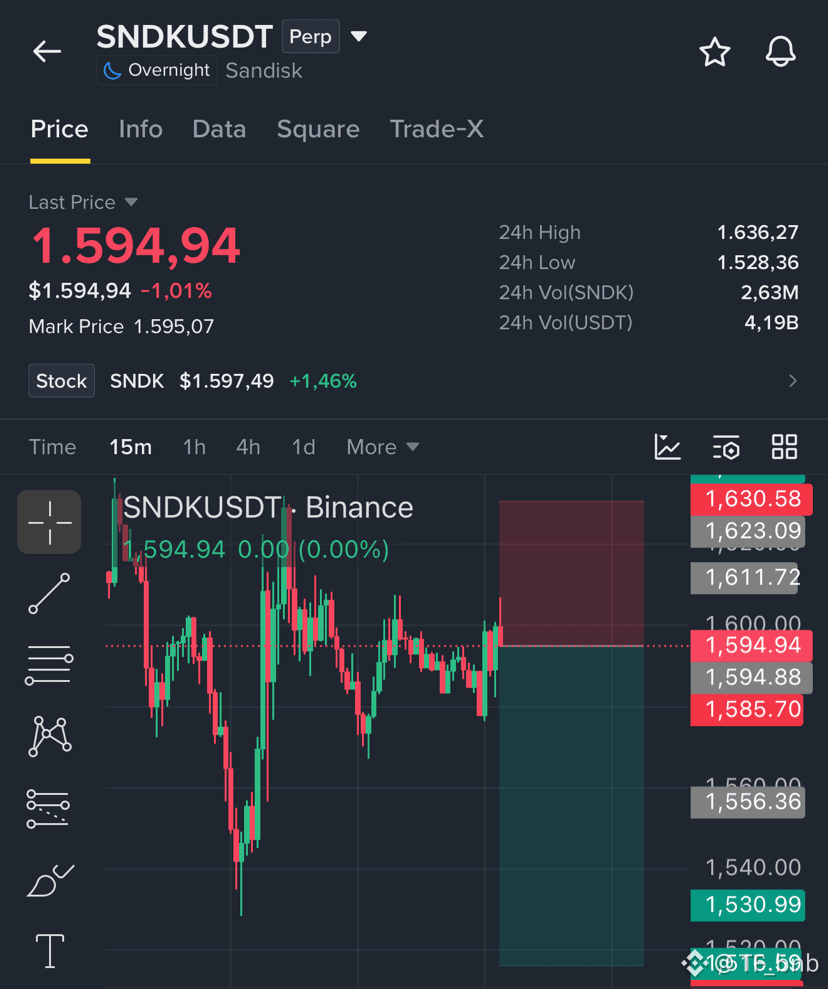The height and width of the screenshot is (989, 828).
Task: Click the Sandisk company name
Action: 264,71
